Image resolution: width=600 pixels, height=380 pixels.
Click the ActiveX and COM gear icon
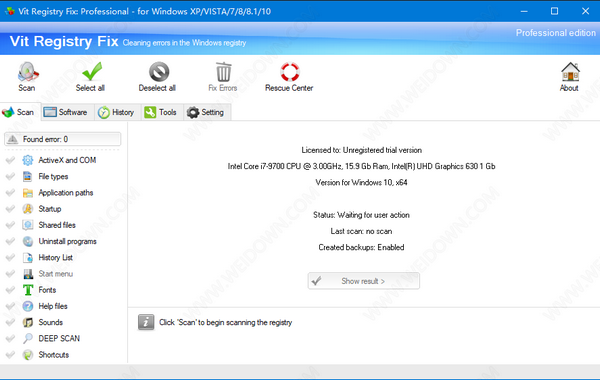(28, 160)
